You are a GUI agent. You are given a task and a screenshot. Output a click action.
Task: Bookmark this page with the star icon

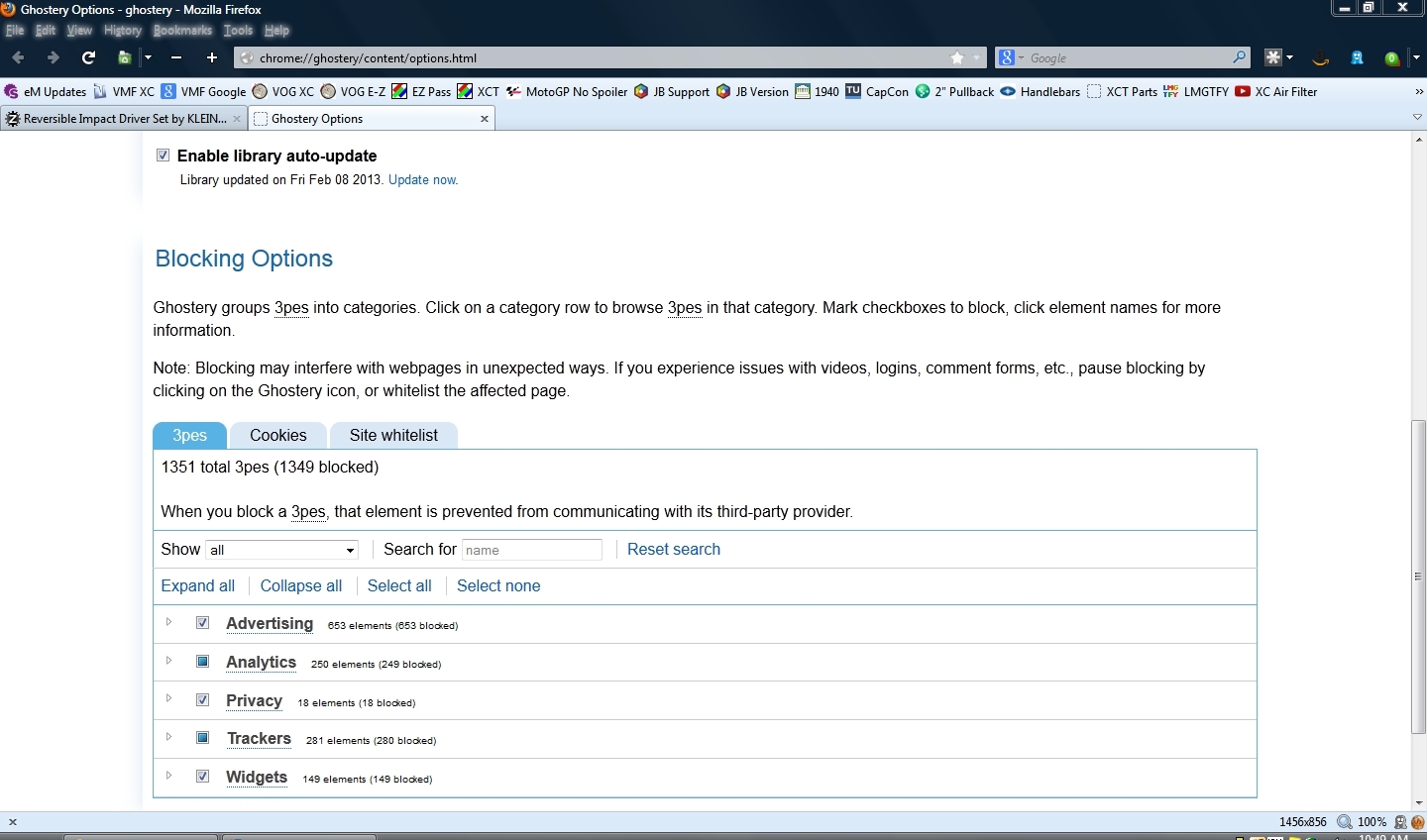(957, 58)
